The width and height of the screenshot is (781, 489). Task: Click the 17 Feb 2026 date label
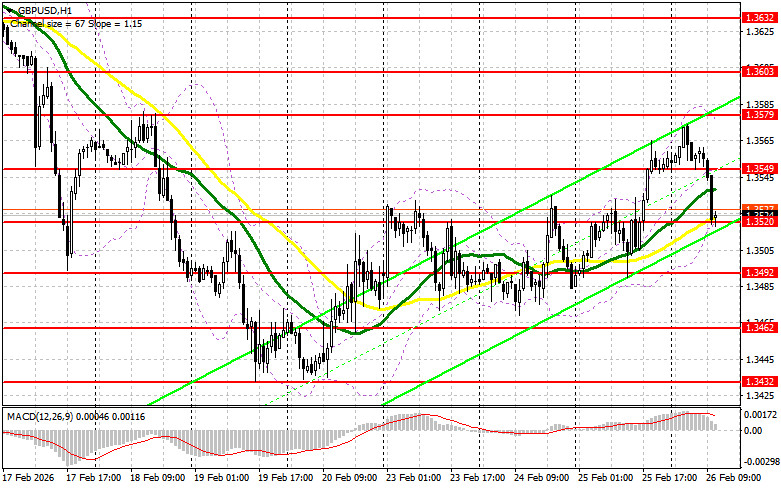tap(30, 478)
